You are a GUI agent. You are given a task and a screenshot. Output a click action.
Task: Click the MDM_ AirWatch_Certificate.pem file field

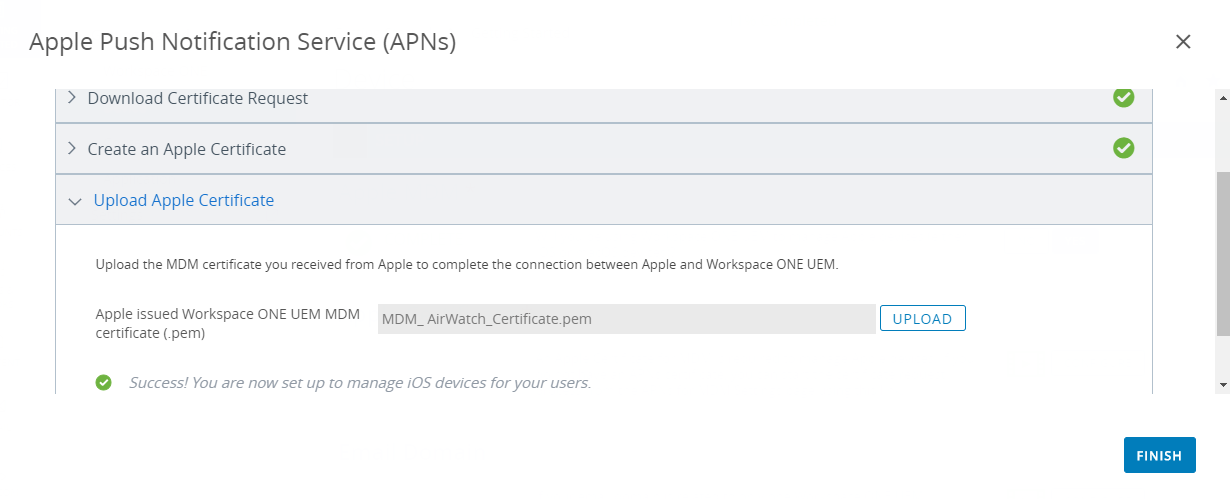[x=626, y=319]
